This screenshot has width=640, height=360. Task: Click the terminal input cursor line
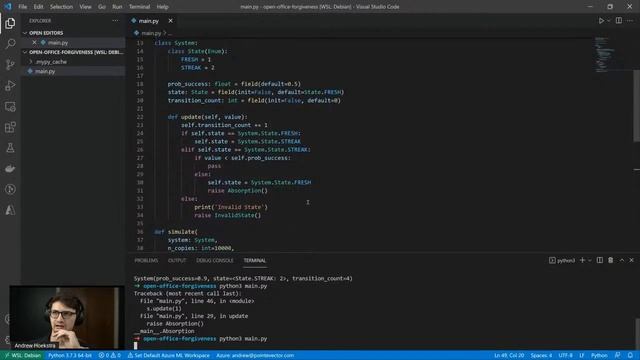[136, 346]
